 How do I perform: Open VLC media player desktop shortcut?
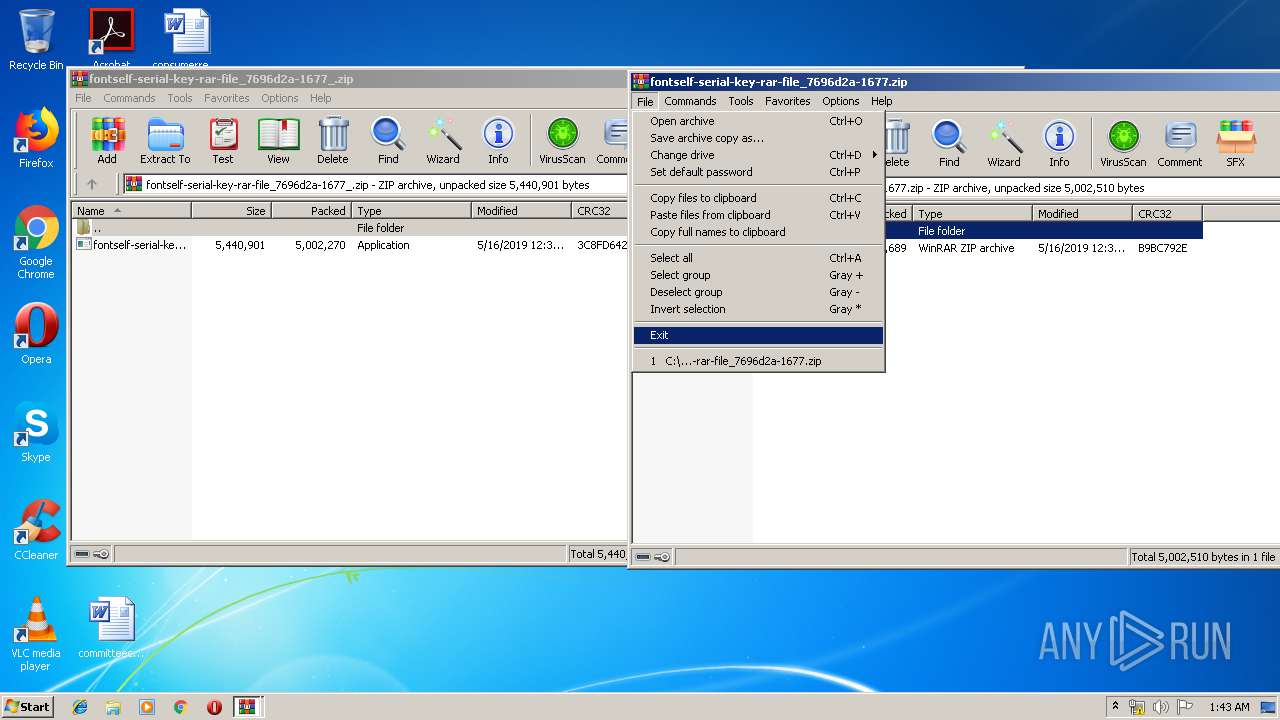[x=36, y=634]
